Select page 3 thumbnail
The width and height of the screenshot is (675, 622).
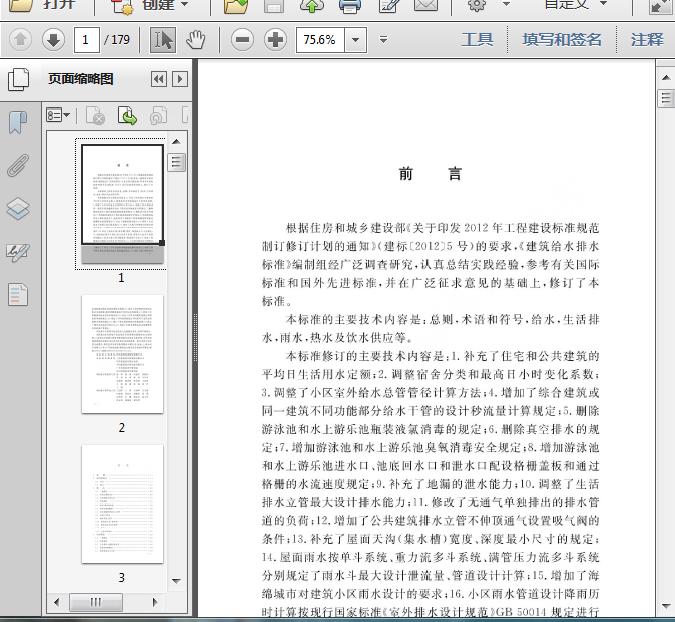click(122, 504)
